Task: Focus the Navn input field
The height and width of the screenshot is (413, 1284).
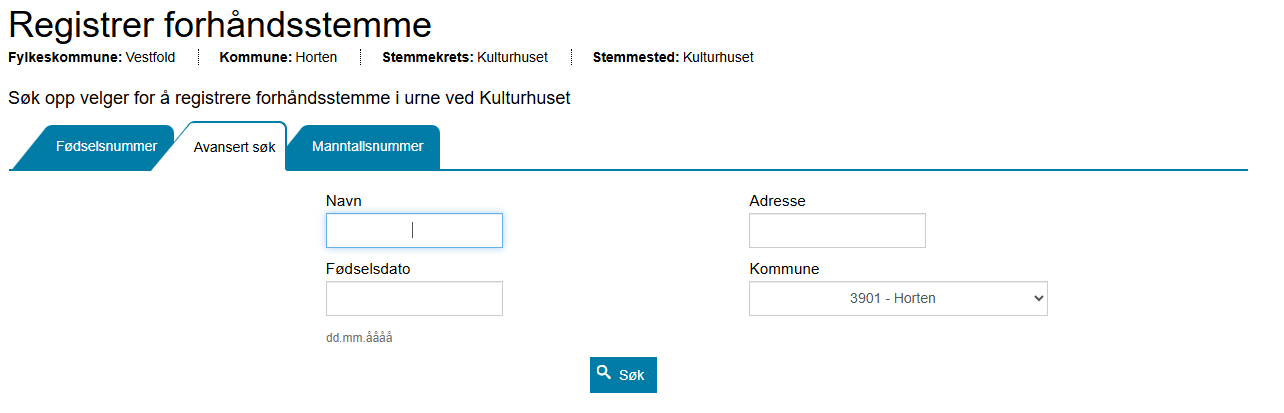Action: pyautogui.click(x=414, y=230)
